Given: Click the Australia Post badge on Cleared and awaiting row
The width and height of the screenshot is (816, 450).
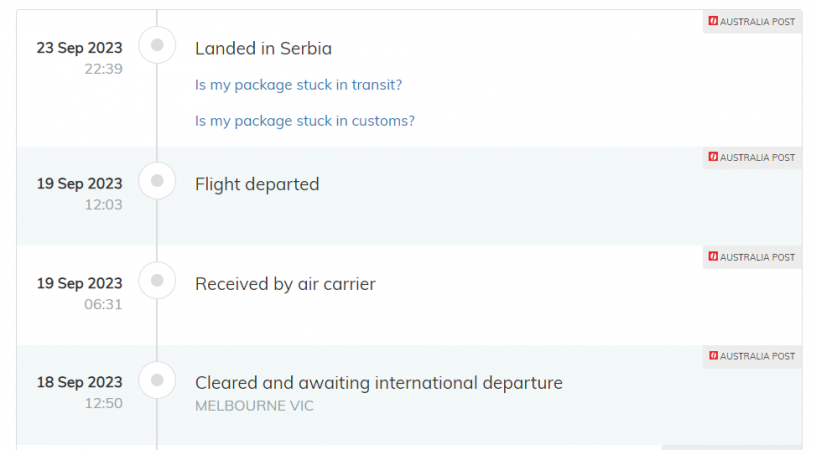Looking at the screenshot, I should (752, 356).
